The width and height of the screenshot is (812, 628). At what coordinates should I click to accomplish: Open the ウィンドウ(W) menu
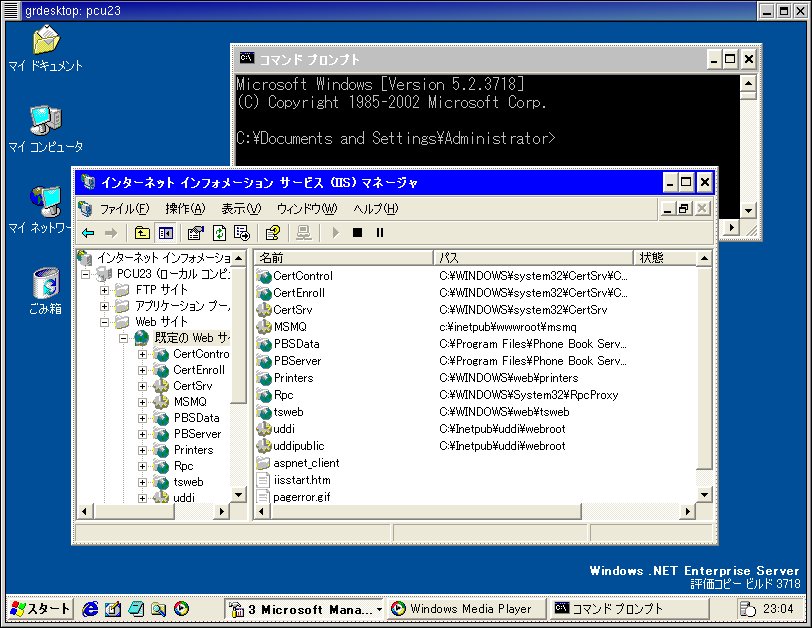pos(307,209)
